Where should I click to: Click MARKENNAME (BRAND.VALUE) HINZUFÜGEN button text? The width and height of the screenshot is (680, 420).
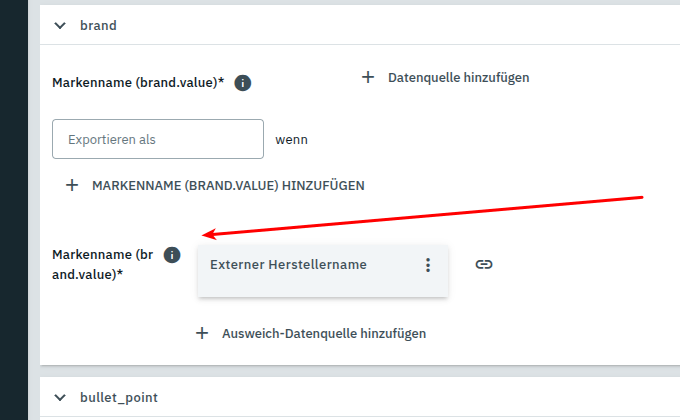click(x=228, y=185)
